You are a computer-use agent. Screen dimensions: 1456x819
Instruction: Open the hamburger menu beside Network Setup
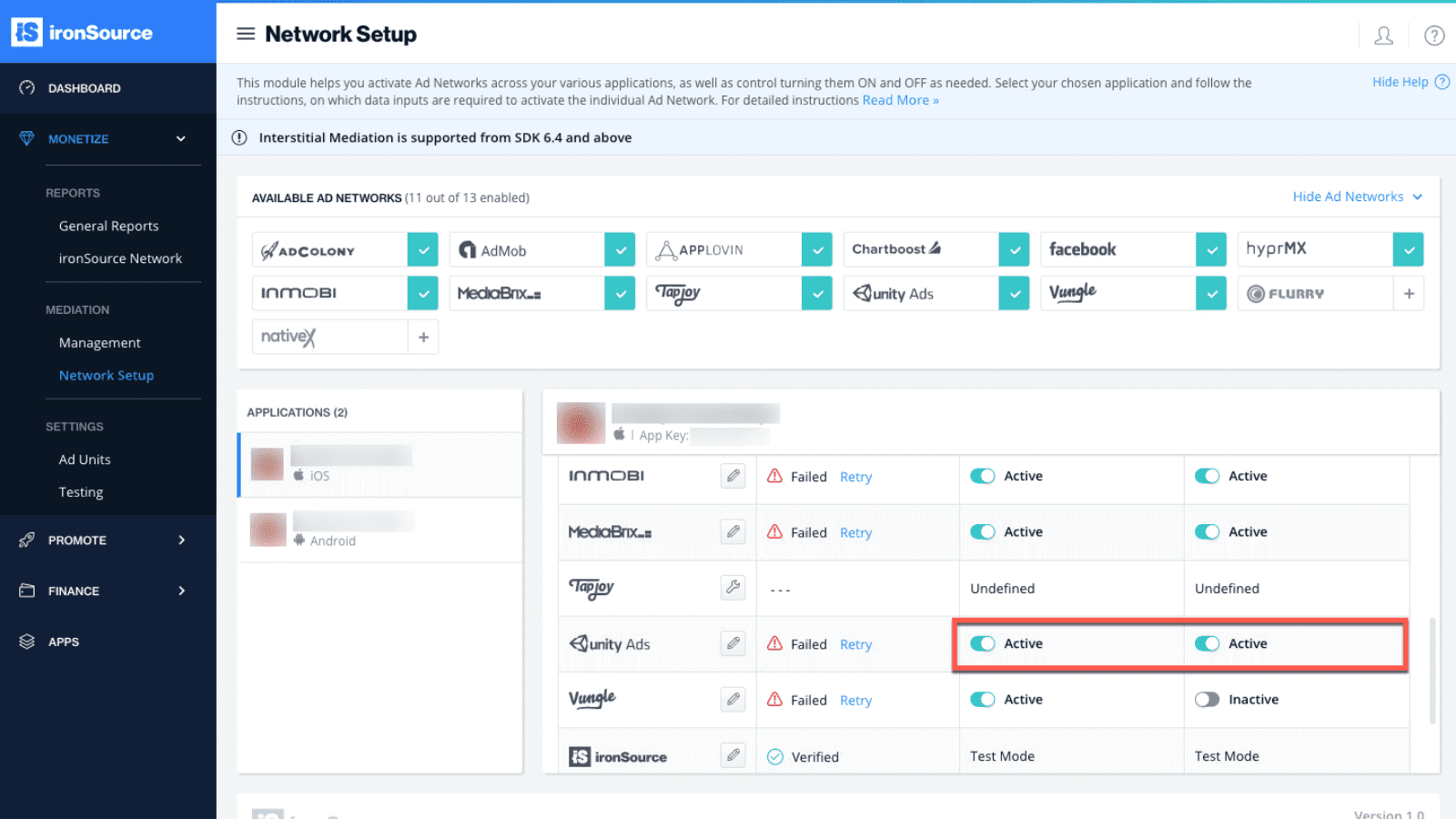(245, 34)
